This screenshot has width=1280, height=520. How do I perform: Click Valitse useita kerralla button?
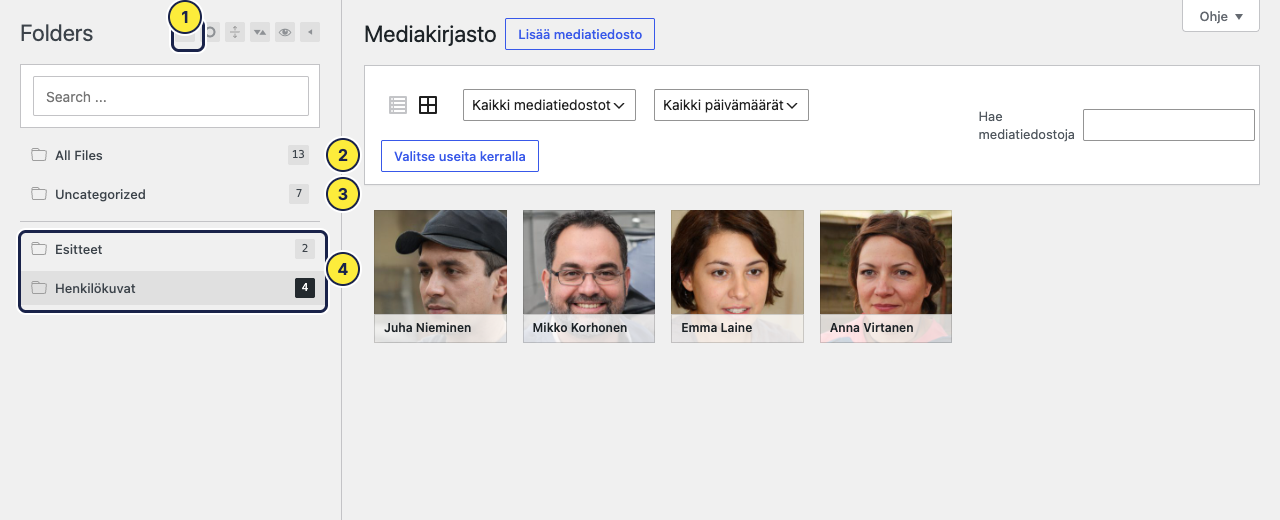coord(460,156)
